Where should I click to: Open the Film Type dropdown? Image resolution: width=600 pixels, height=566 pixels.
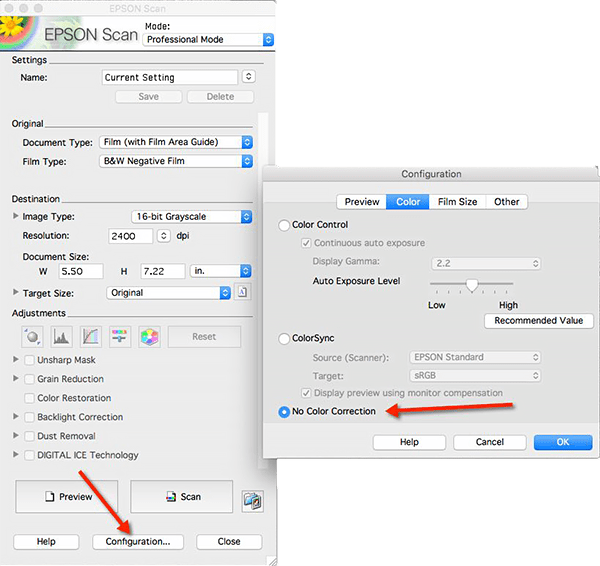pos(176,161)
